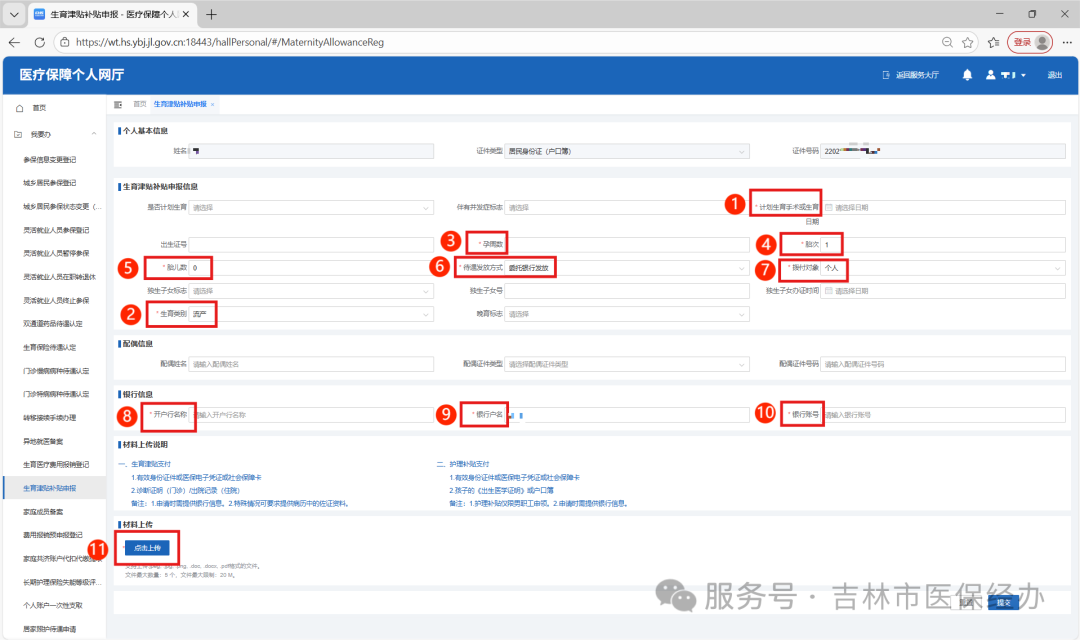Image resolution: width=1080 pixels, height=640 pixels.
Task: Click into the 开户行名称 input field
Action: (311, 415)
